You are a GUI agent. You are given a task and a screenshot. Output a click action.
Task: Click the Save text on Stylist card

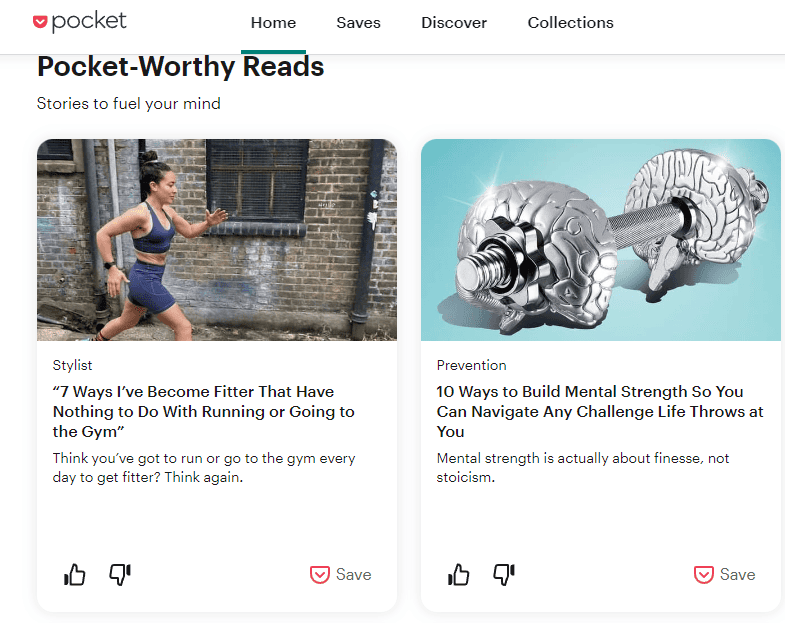tap(353, 574)
